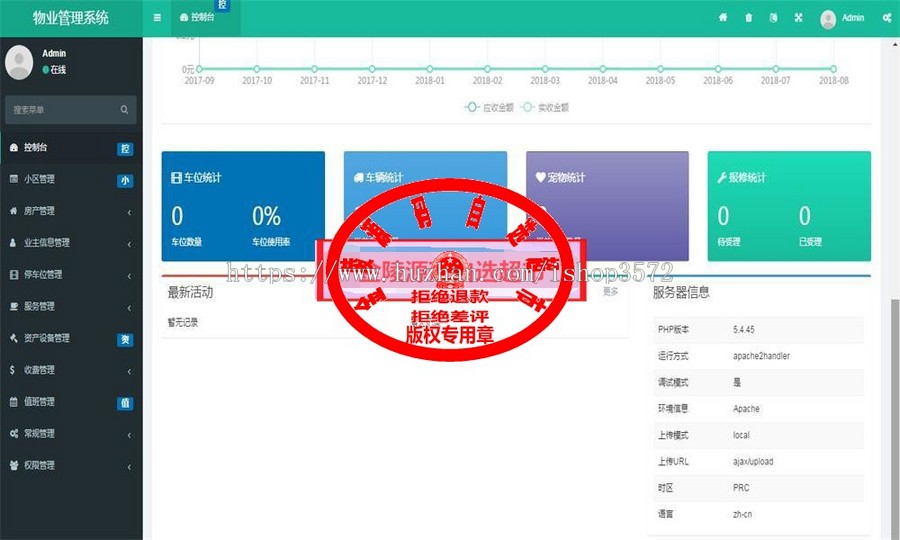Open the 车辆统计 card heading
This screenshot has height=540, width=900.
click(378, 178)
